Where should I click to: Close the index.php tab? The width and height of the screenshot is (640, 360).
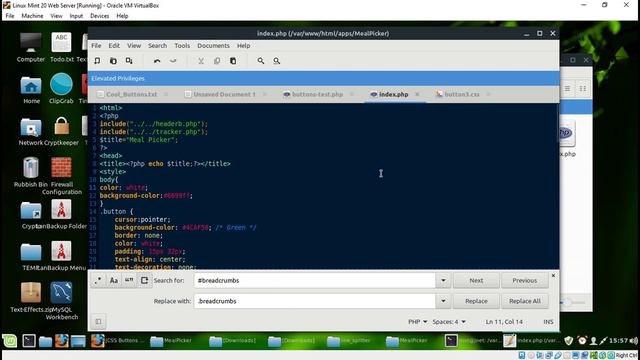click(x=417, y=94)
